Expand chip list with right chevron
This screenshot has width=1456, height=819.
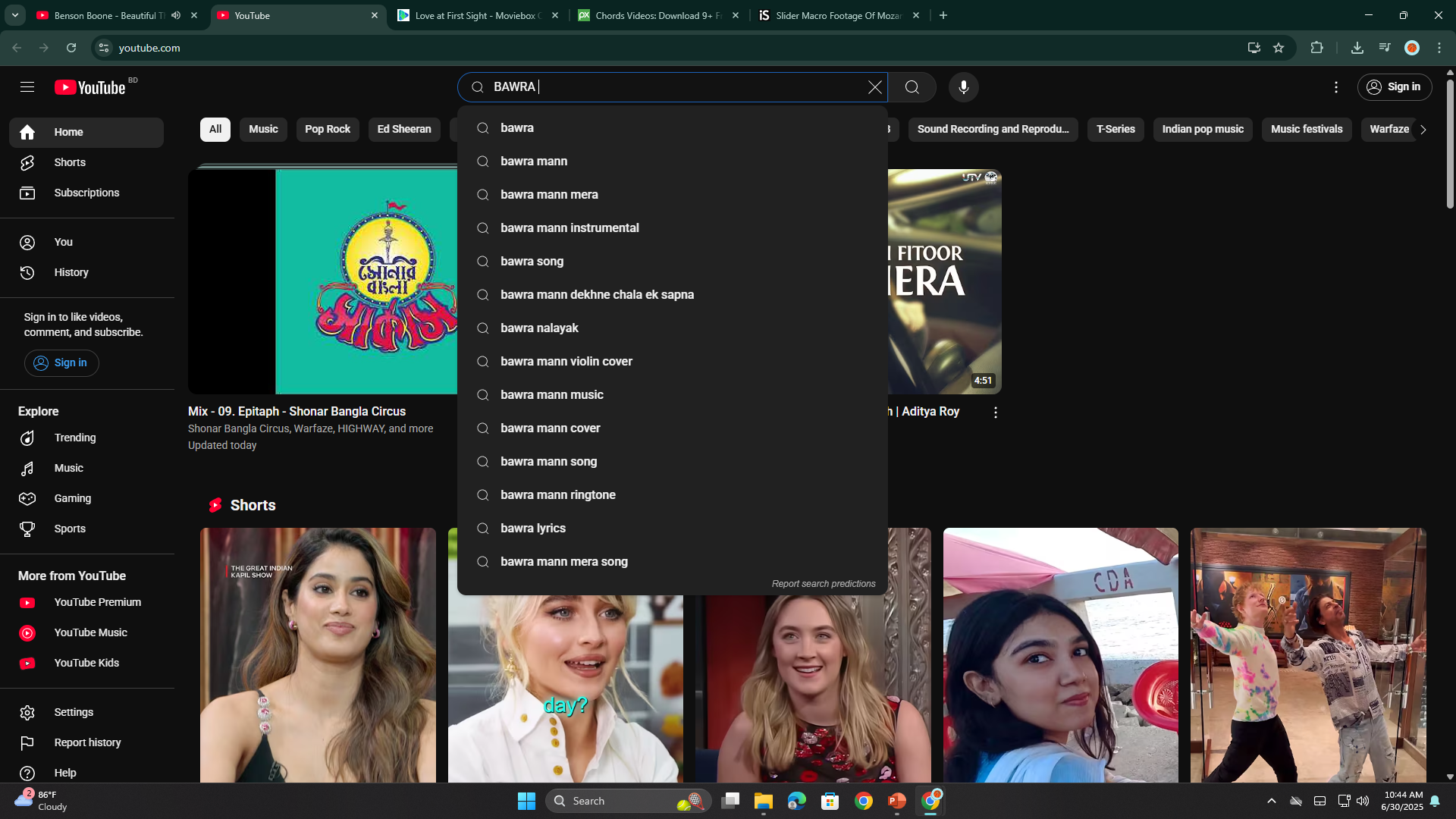click(x=1423, y=130)
